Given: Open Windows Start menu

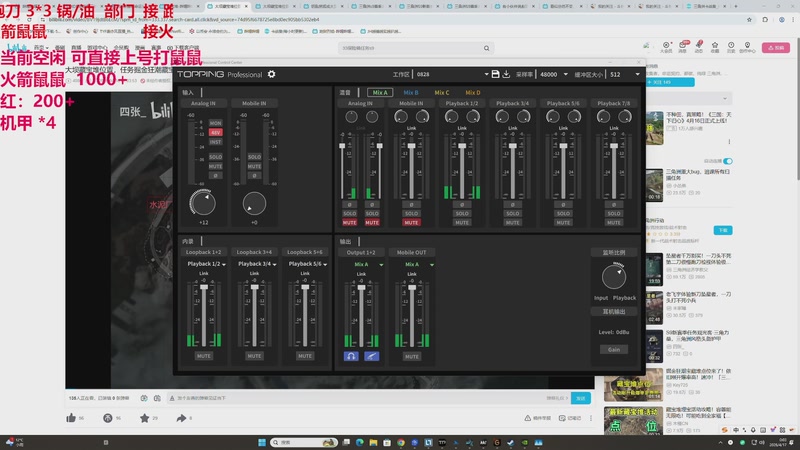Looking at the screenshot, I should pos(262,442).
